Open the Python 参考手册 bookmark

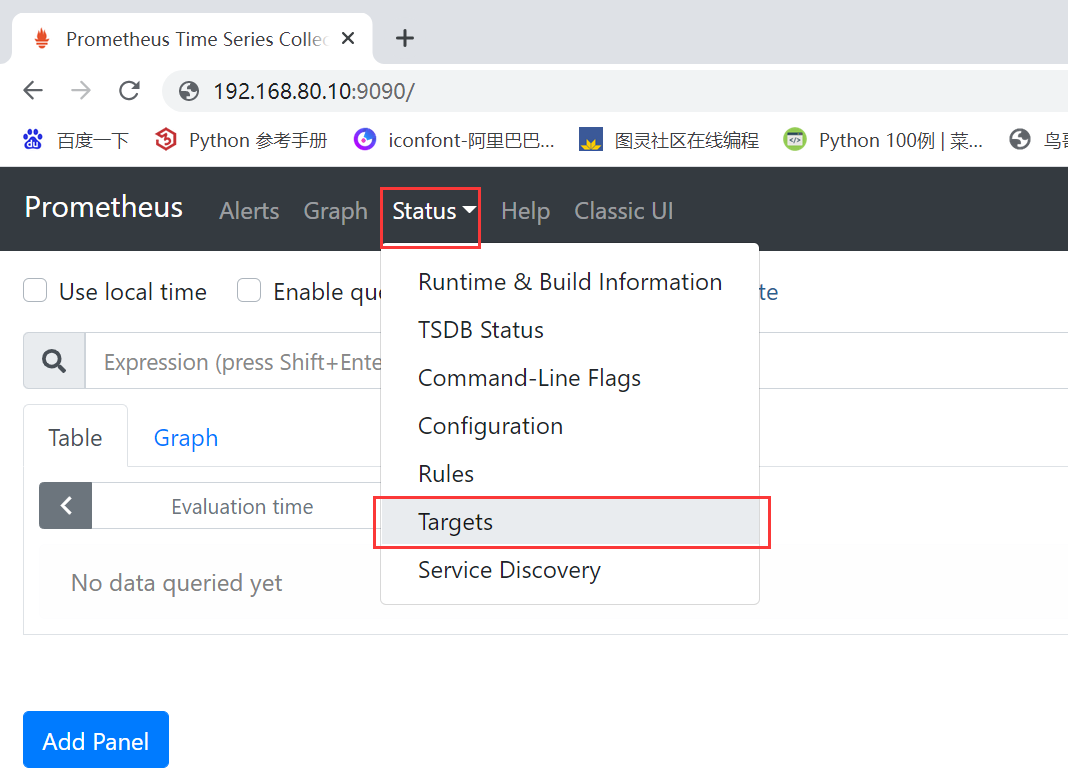[x=241, y=140]
